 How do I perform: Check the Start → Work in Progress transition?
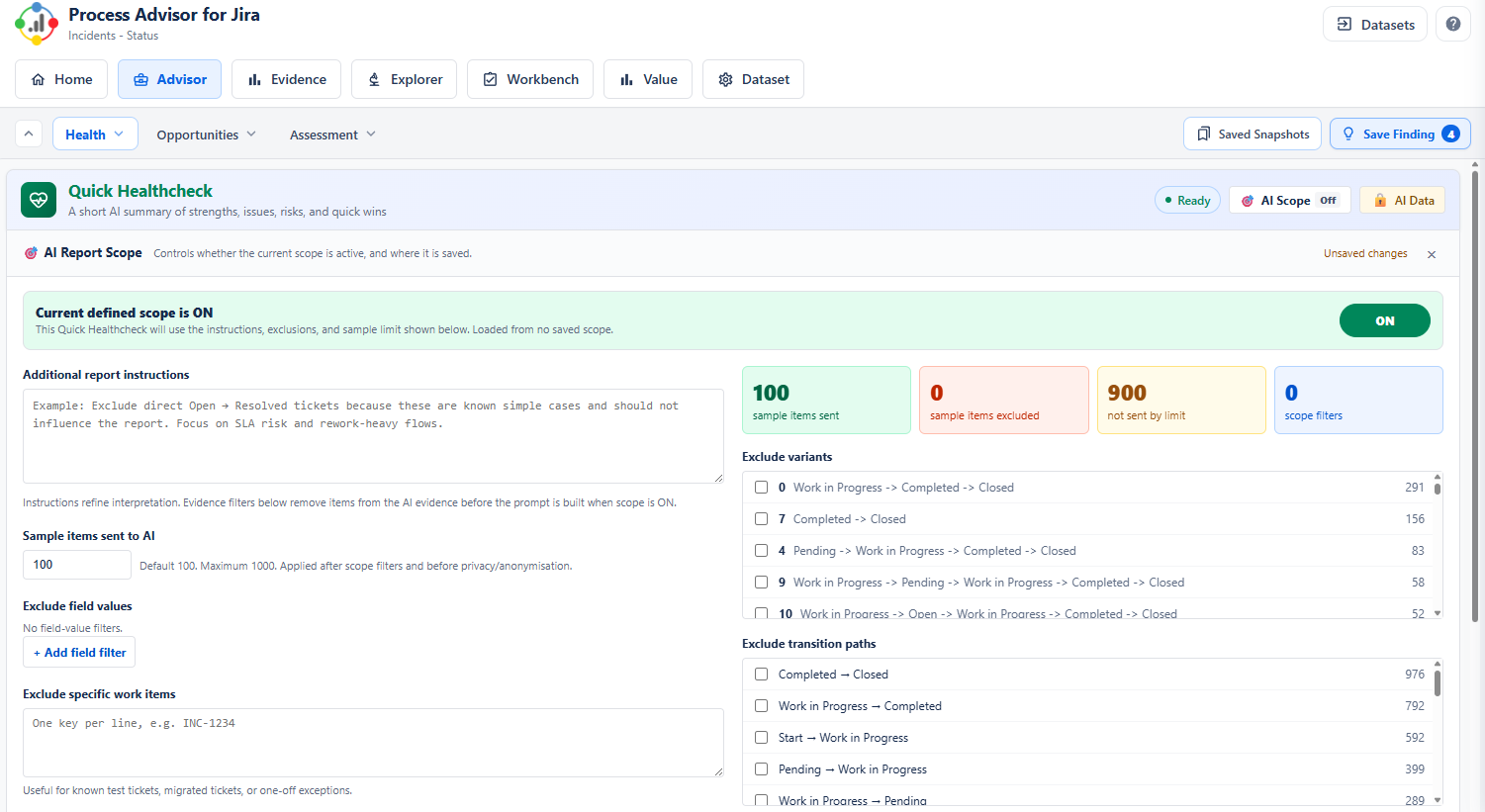coord(761,738)
